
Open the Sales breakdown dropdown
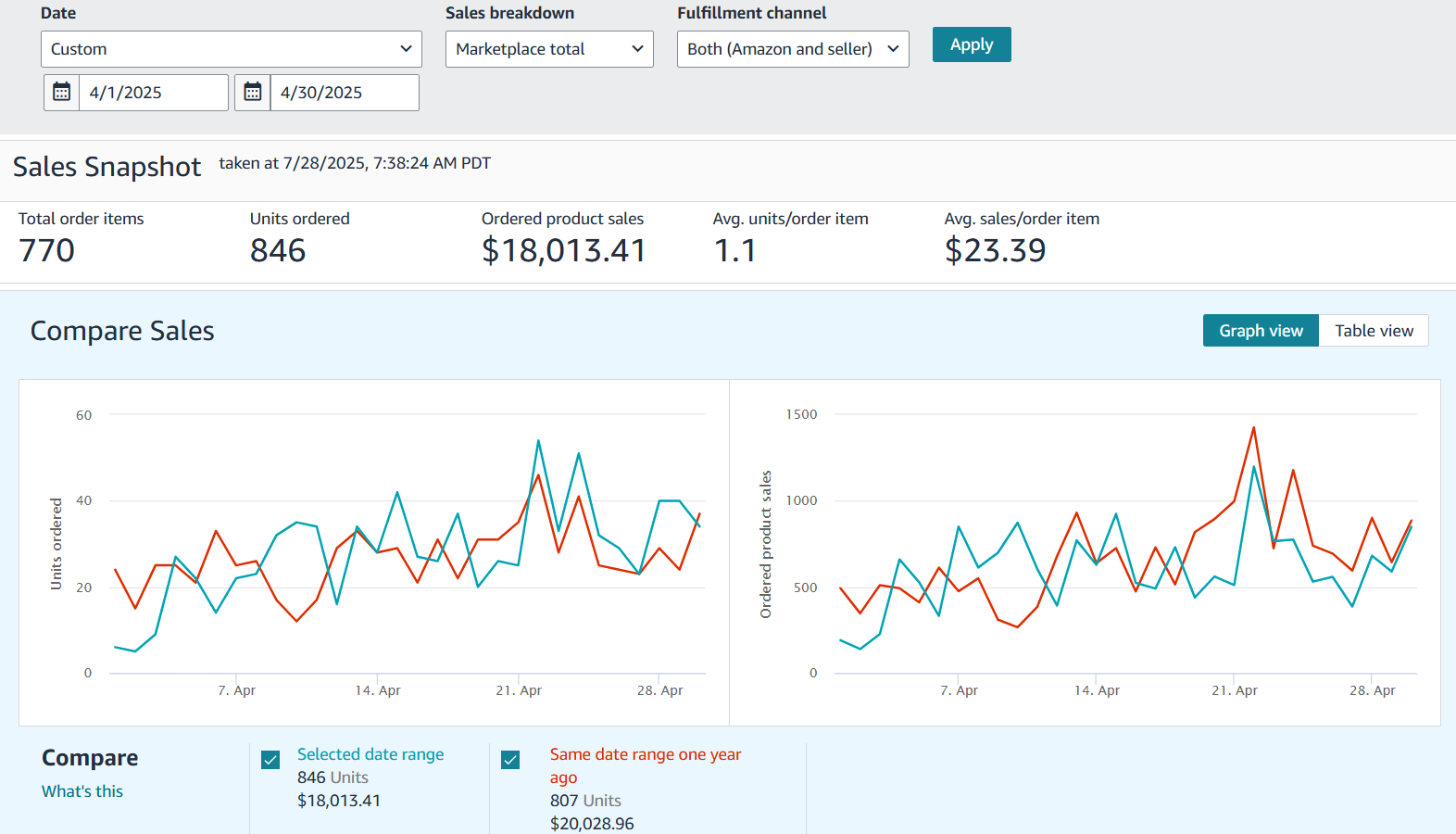tap(549, 49)
